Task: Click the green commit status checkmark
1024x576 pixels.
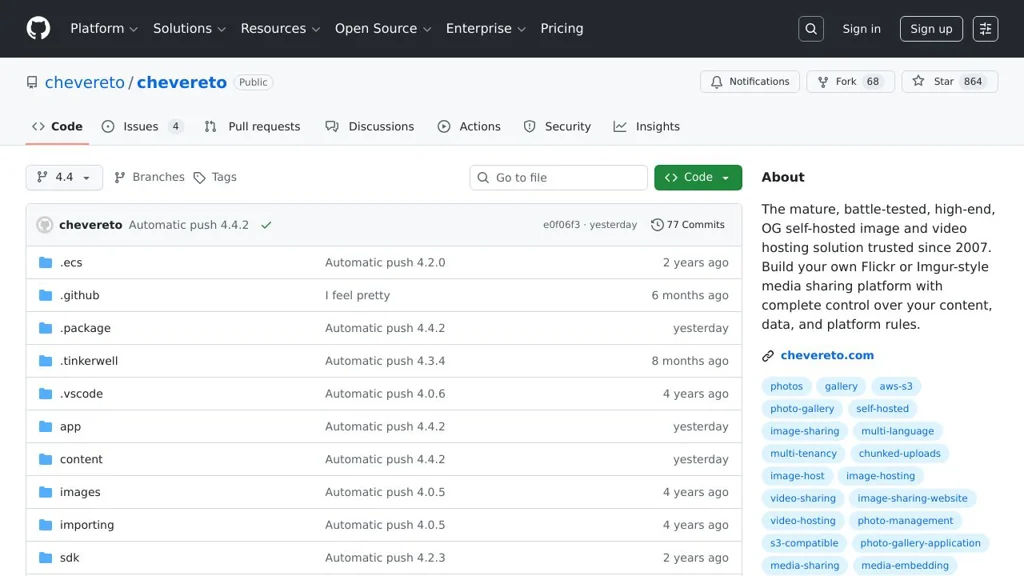Action: (266, 225)
